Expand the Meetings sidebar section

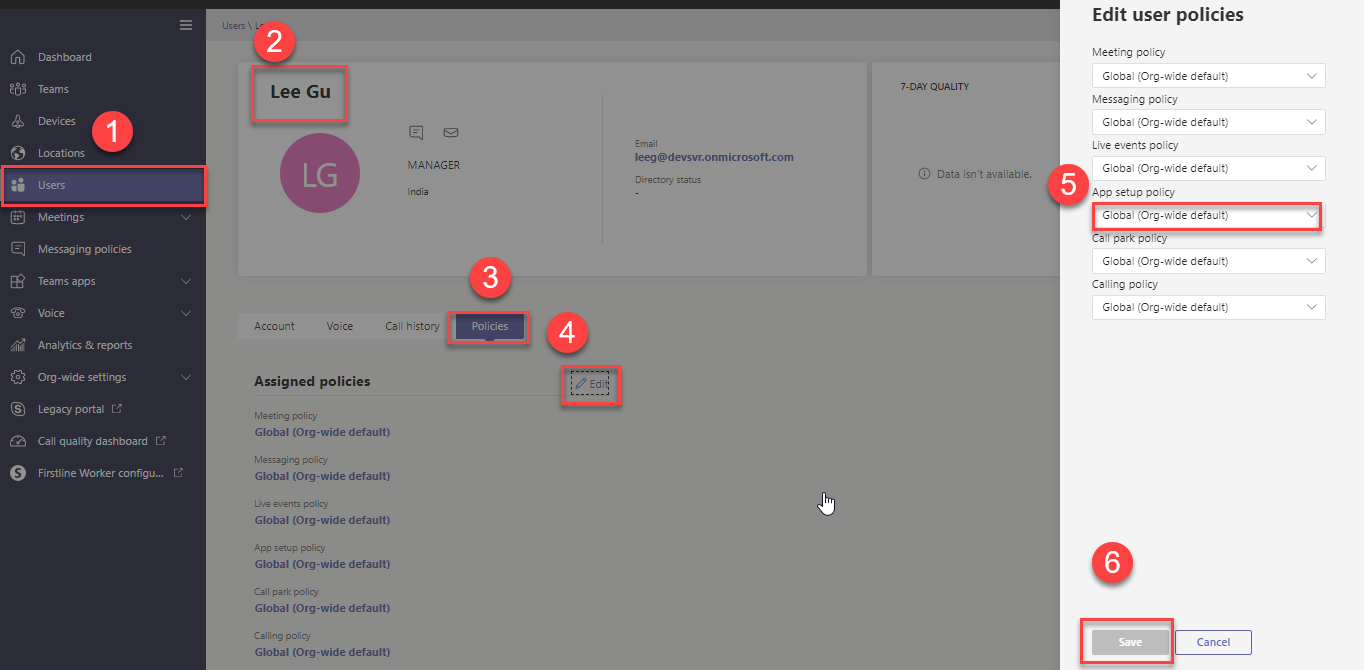pyautogui.click(x=186, y=217)
